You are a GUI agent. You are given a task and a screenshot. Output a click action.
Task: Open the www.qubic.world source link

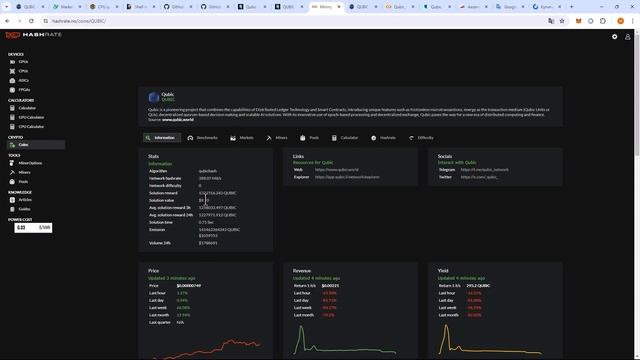pyautogui.click(x=178, y=120)
